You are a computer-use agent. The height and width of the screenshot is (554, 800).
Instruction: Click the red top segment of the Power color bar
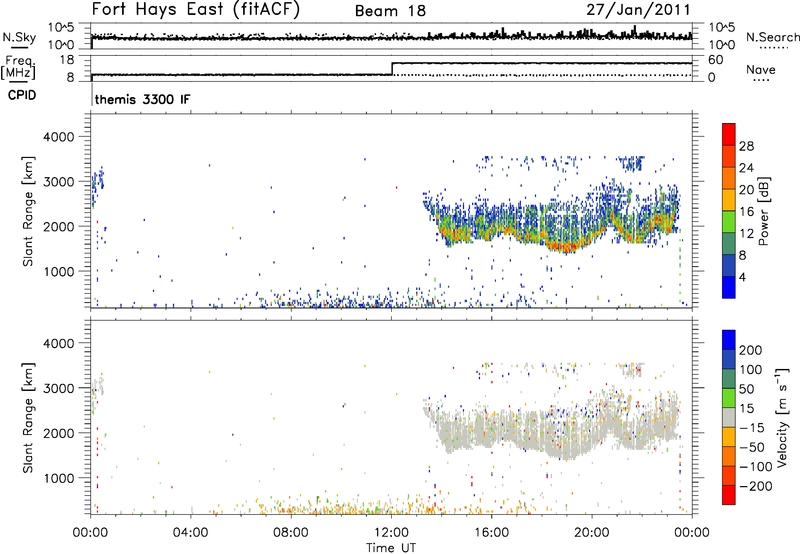729,134
